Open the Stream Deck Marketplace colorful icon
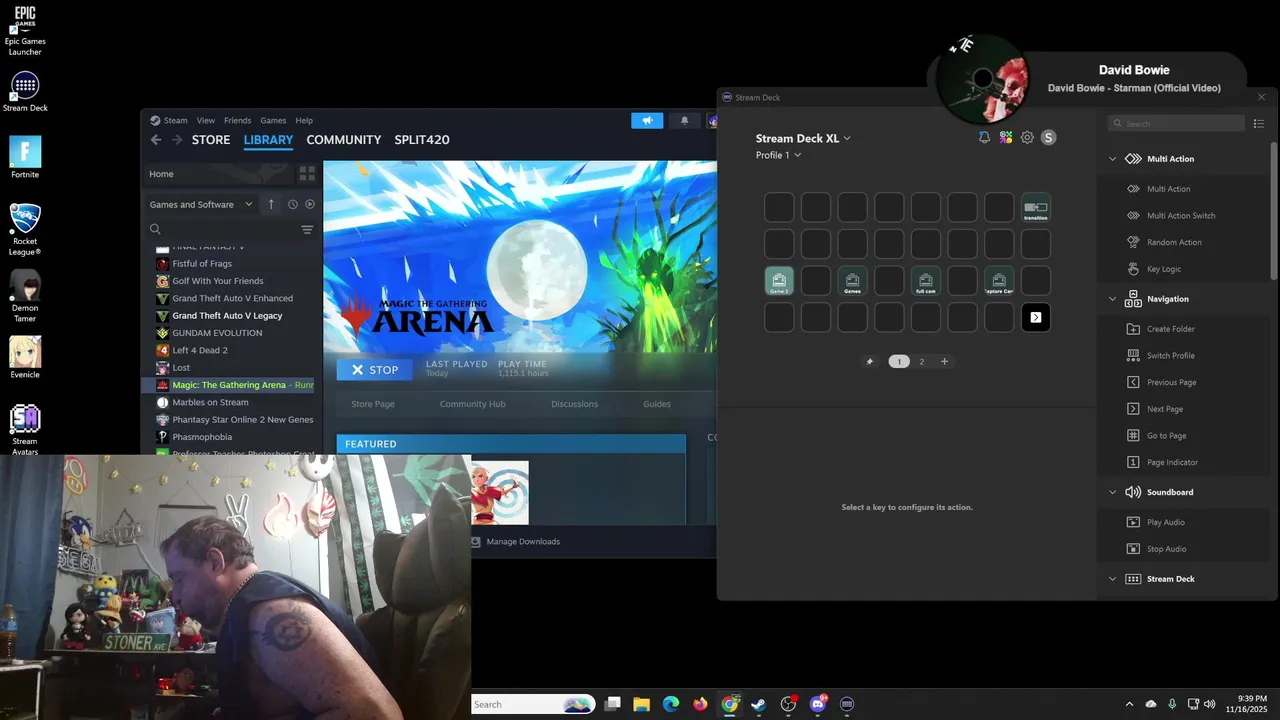Viewport: 1280px width, 720px height. click(1006, 138)
